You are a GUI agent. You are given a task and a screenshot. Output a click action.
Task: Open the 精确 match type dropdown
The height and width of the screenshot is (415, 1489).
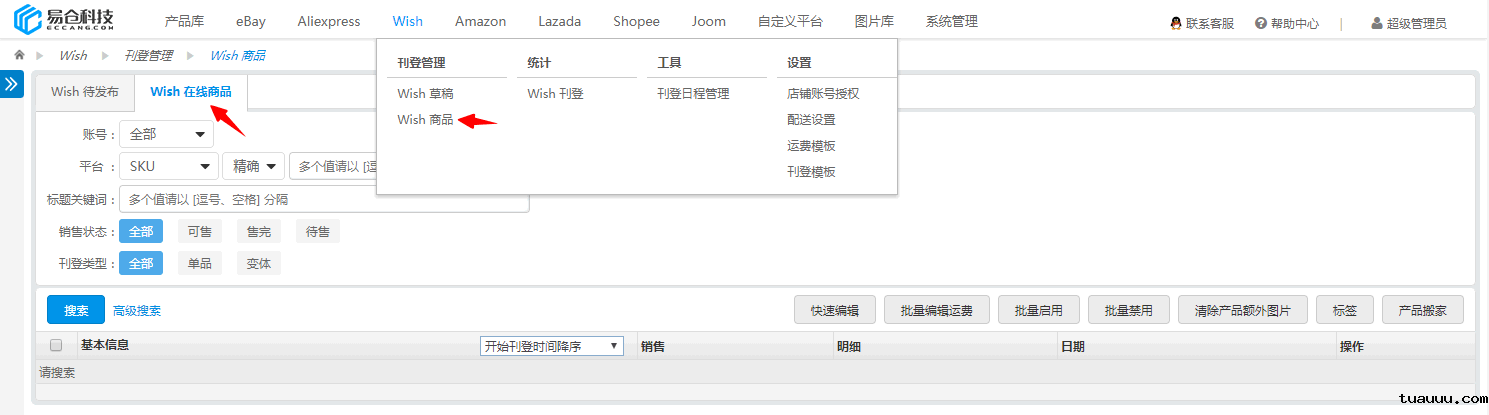pyautogui.click(x=253, y=166)
